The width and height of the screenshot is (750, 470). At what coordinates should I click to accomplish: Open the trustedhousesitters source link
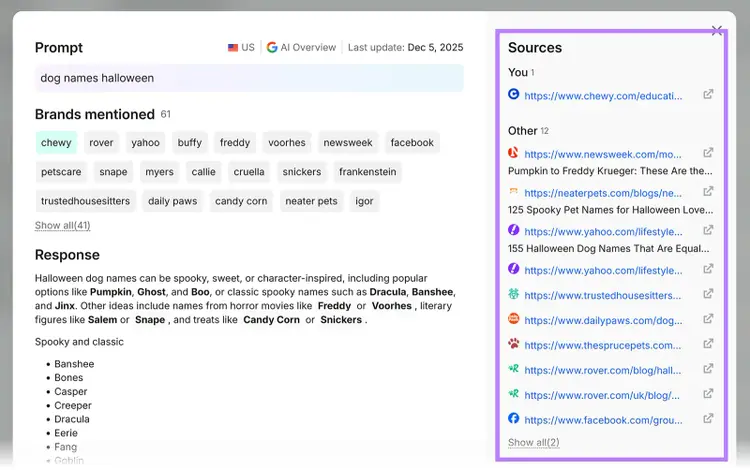click(x=602, y=295)
